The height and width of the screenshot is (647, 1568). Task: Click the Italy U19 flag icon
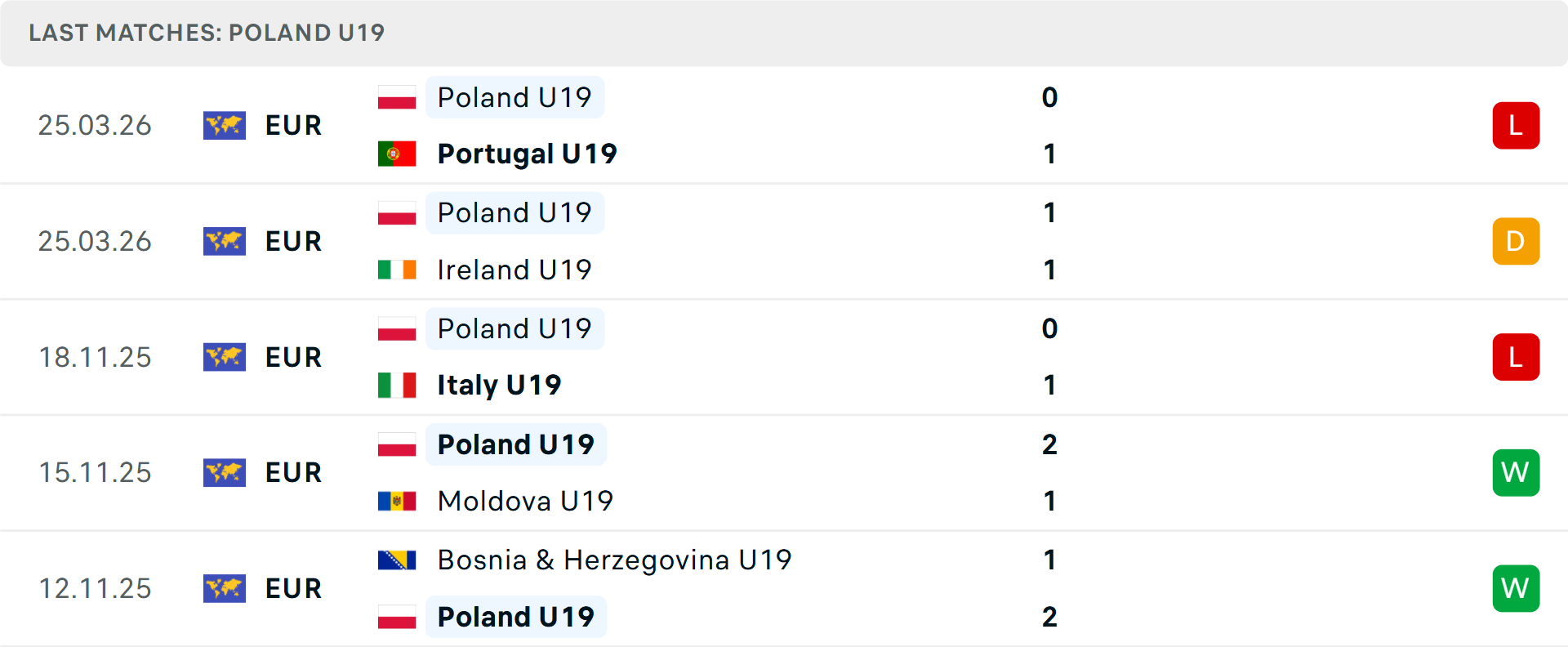coord(397,385)
